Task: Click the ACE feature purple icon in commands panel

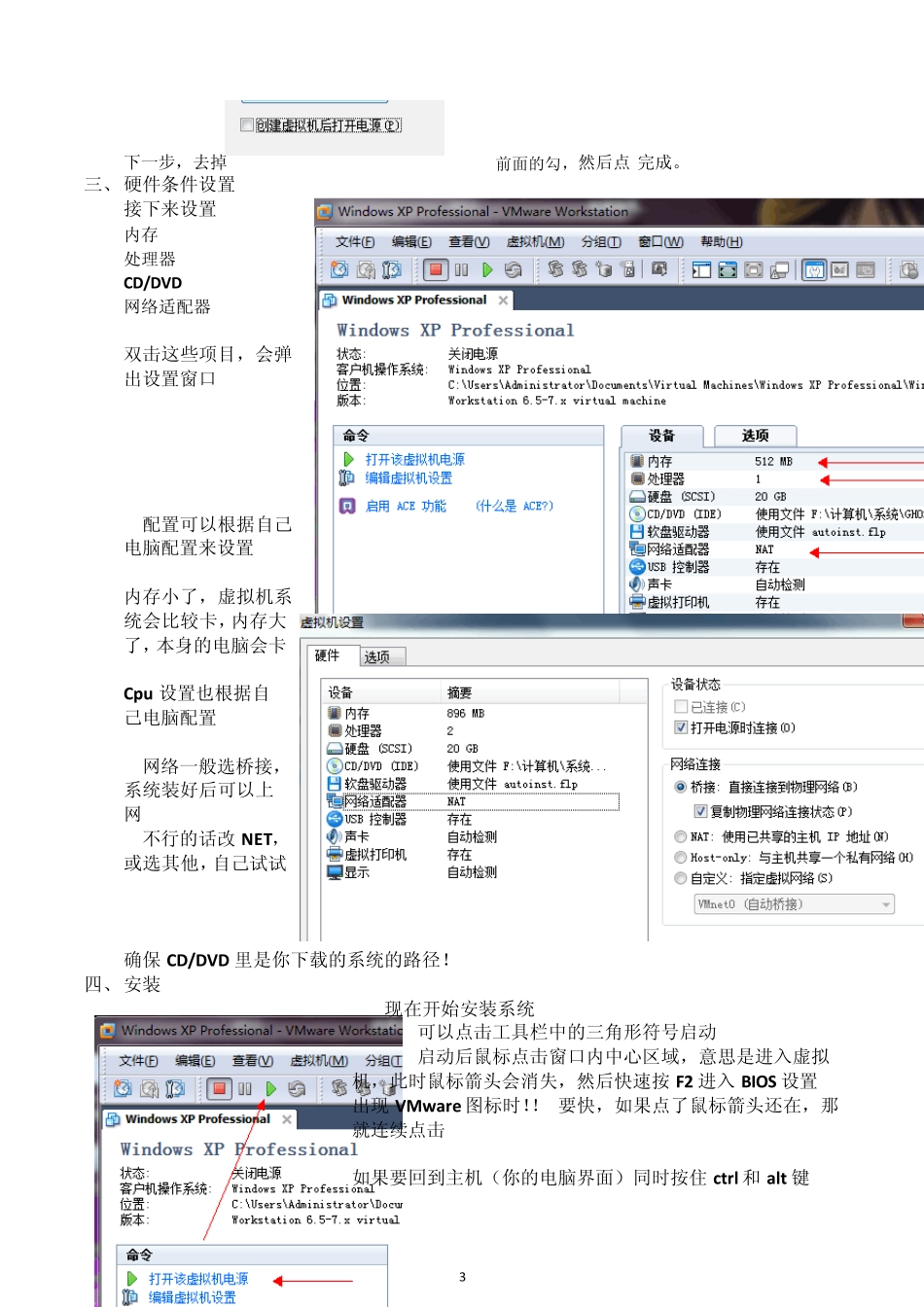Action: [347, 506]
